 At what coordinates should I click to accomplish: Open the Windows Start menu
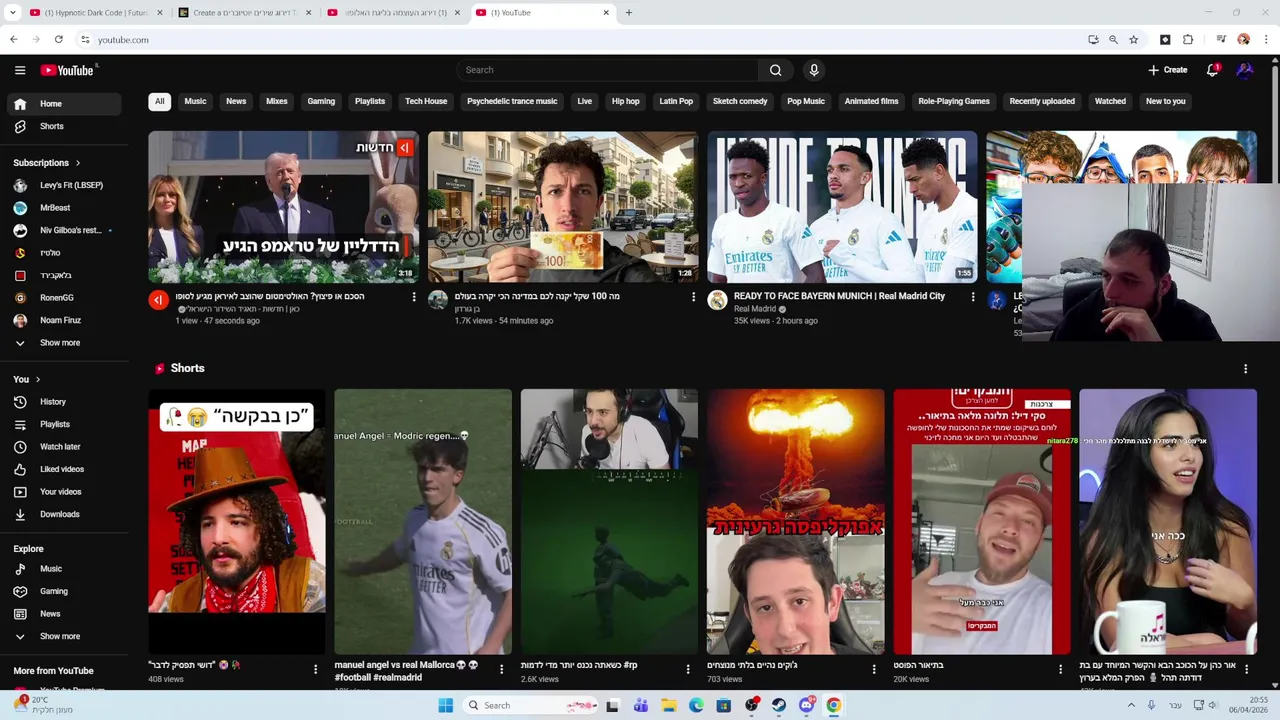point(445,705)
